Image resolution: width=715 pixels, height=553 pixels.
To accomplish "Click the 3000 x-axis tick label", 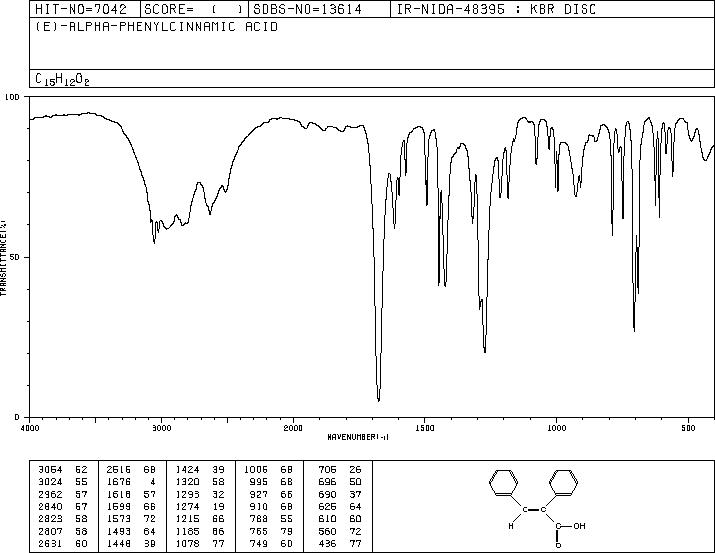I will (x=161, y=428).
